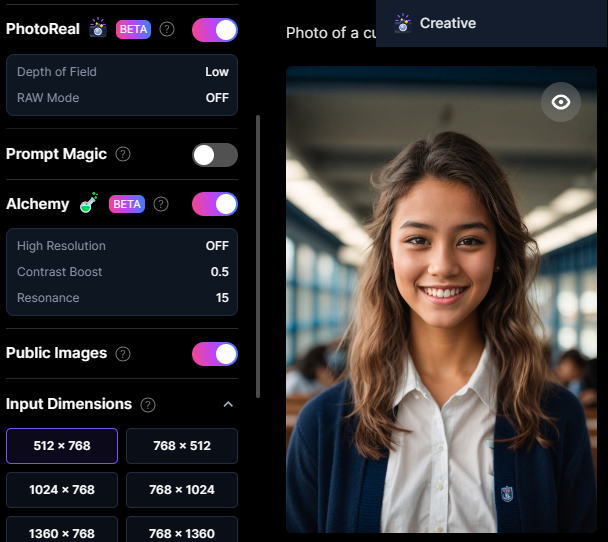Click the help icon beside PhotoReal
The image size is (608, 542).
click(x=167, y=29)
